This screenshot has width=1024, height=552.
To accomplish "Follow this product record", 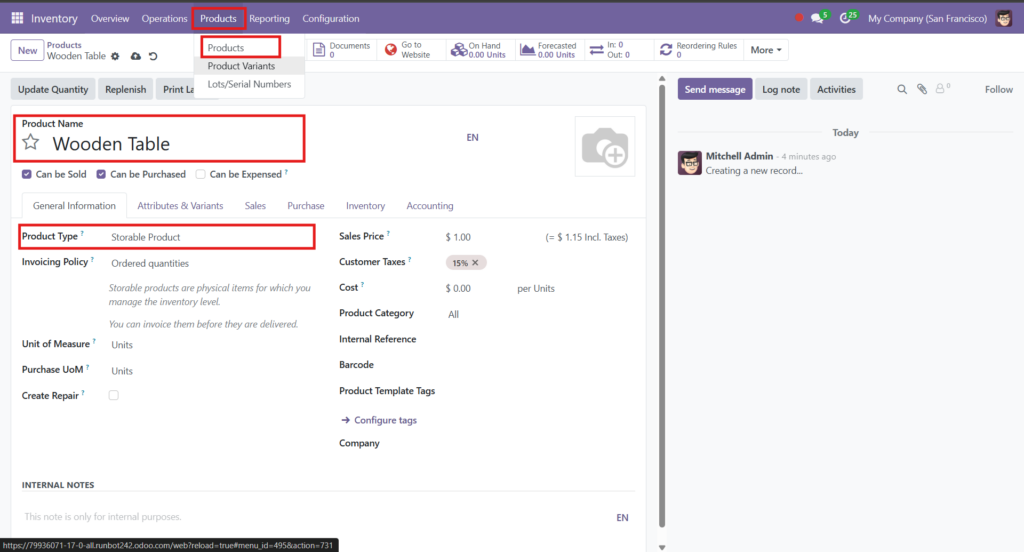I will tap(999, 89).
